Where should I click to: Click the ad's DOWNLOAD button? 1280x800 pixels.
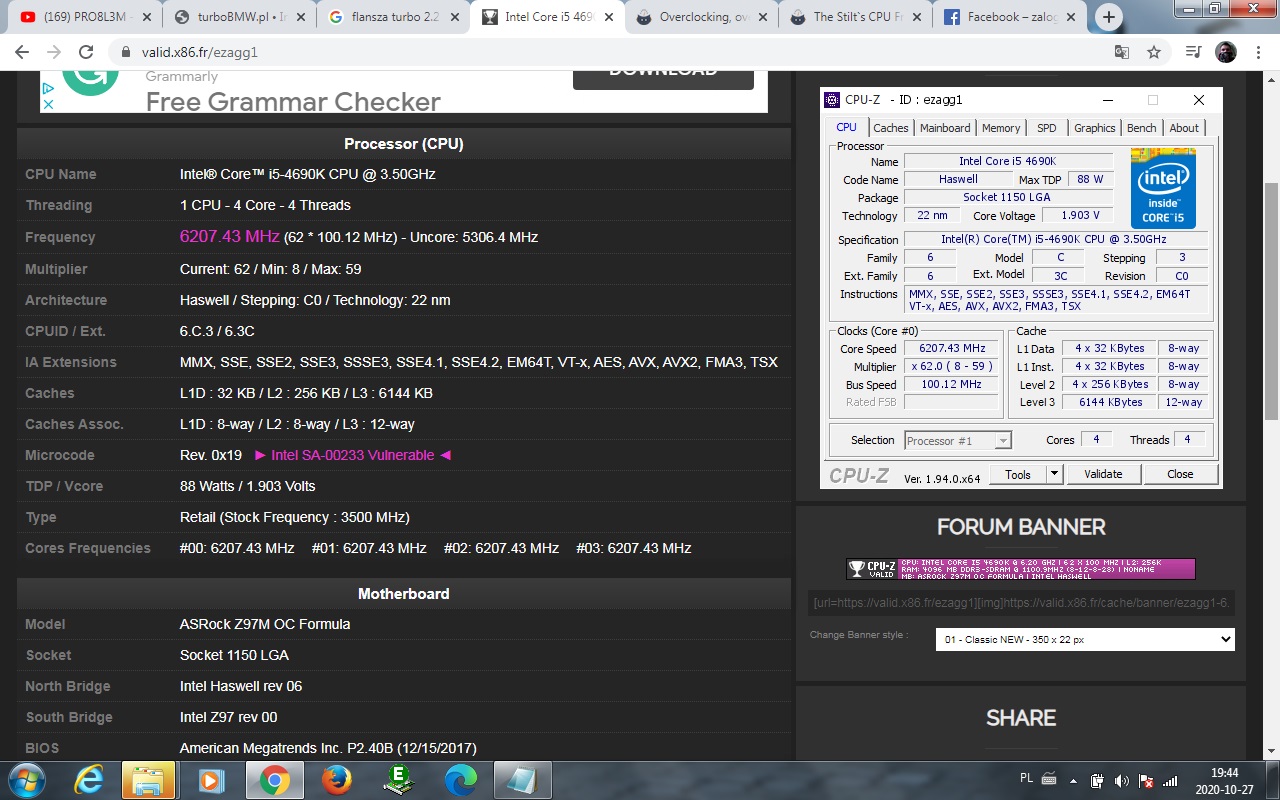[663, 77]
